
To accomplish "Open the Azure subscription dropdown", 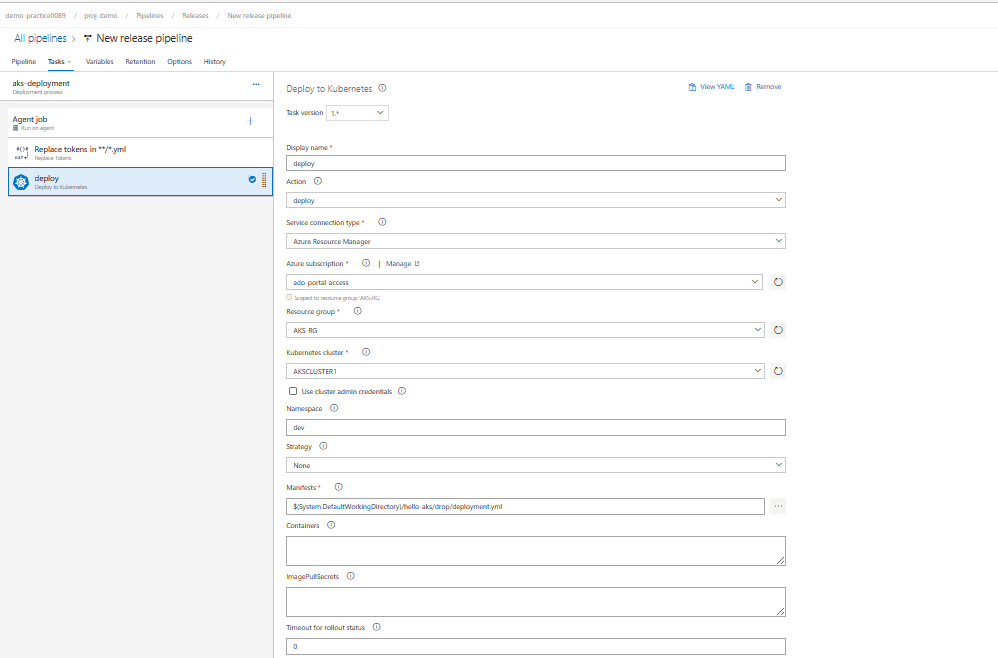I will pyautogui.click(x=524, y=282).
